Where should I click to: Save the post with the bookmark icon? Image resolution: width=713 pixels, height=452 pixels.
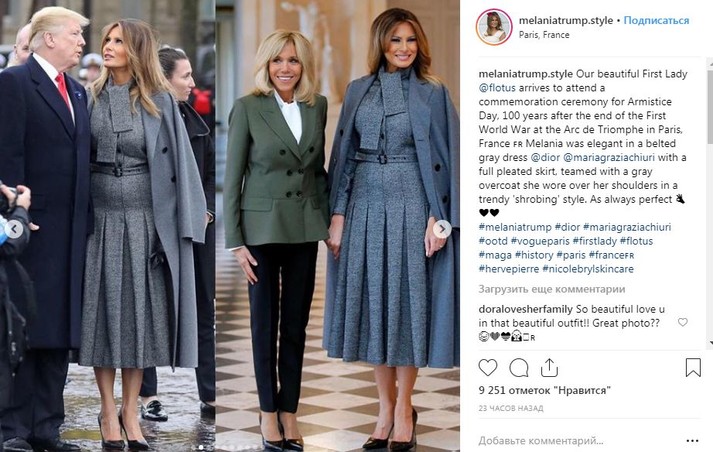tap(693, 367)
